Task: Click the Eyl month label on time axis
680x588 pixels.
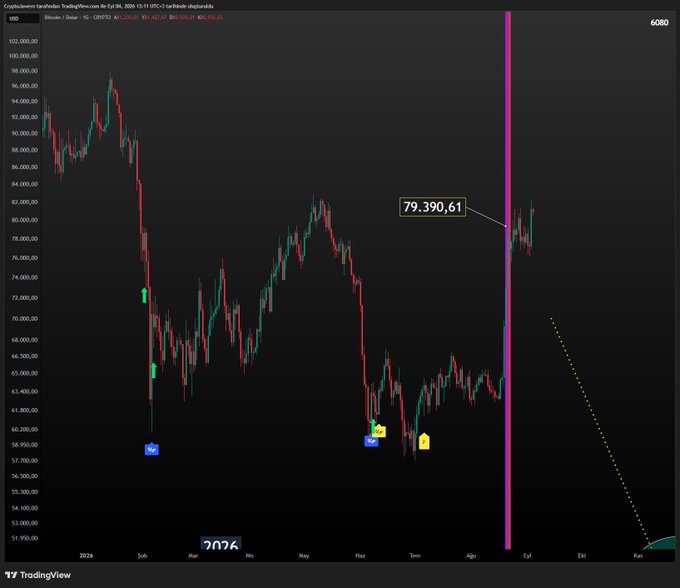Action: coord(527,555)
